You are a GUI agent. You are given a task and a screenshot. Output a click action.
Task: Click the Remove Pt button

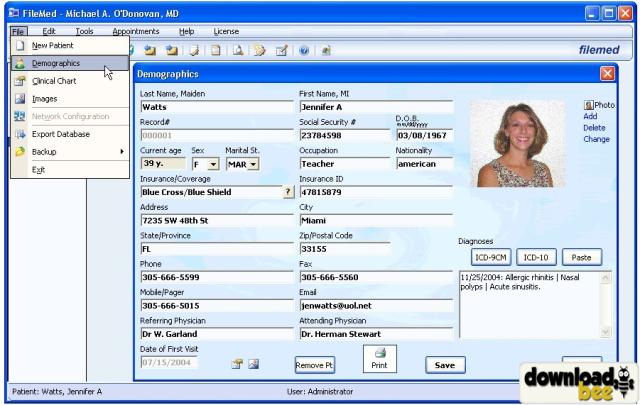pos(314,365)
